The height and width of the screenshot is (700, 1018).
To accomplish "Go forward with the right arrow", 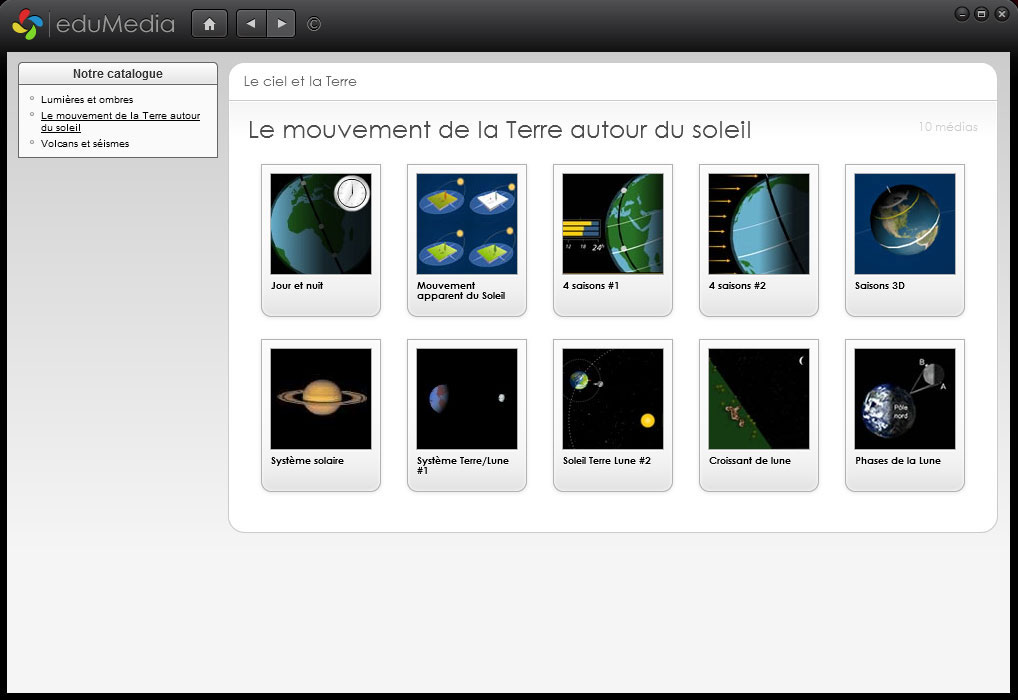I will point(281,24).
